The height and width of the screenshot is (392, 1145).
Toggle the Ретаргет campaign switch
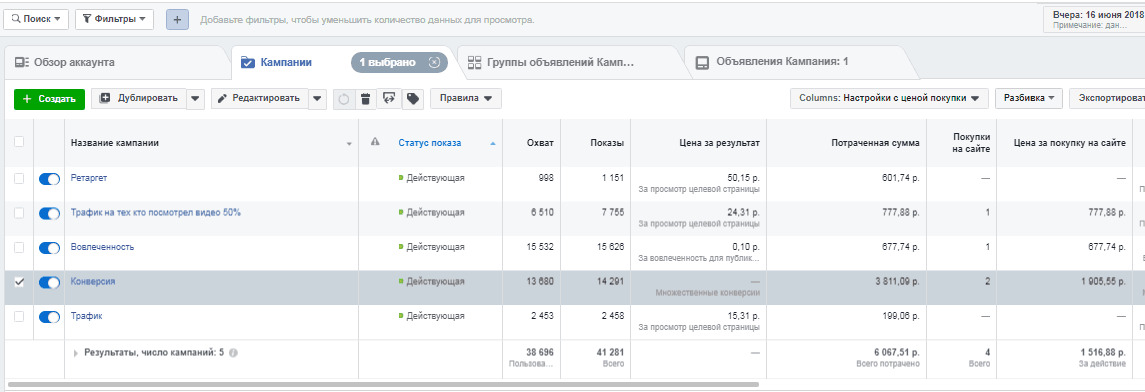49,180
